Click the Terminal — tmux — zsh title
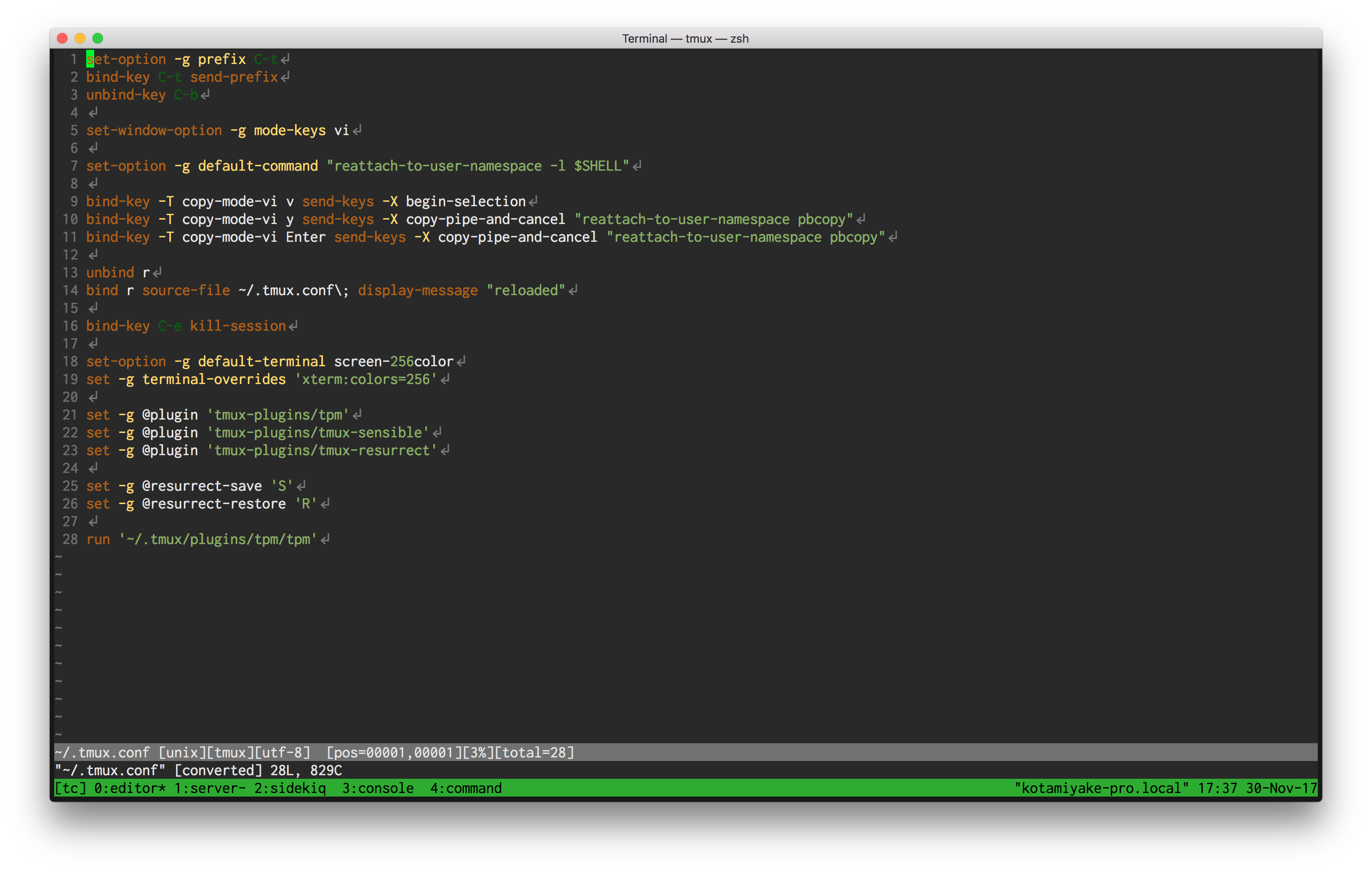Screen dimensions: 1372x873 (685, 39)
